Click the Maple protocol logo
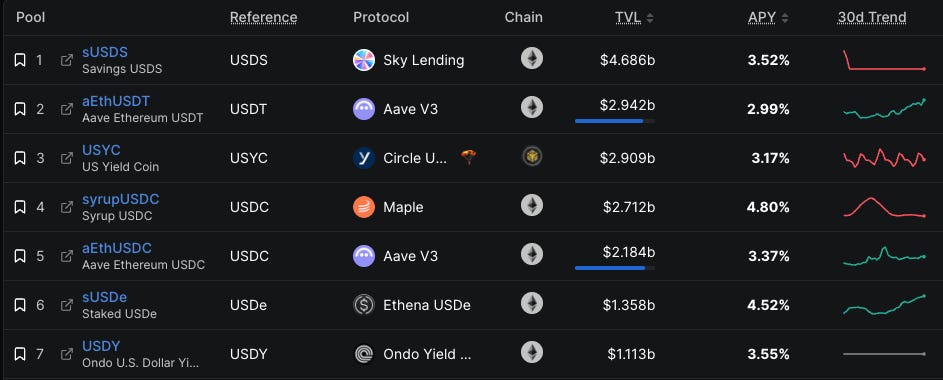The width and height of the screenshot is (943, 380). pyautogui.click(x=364, y=207)
